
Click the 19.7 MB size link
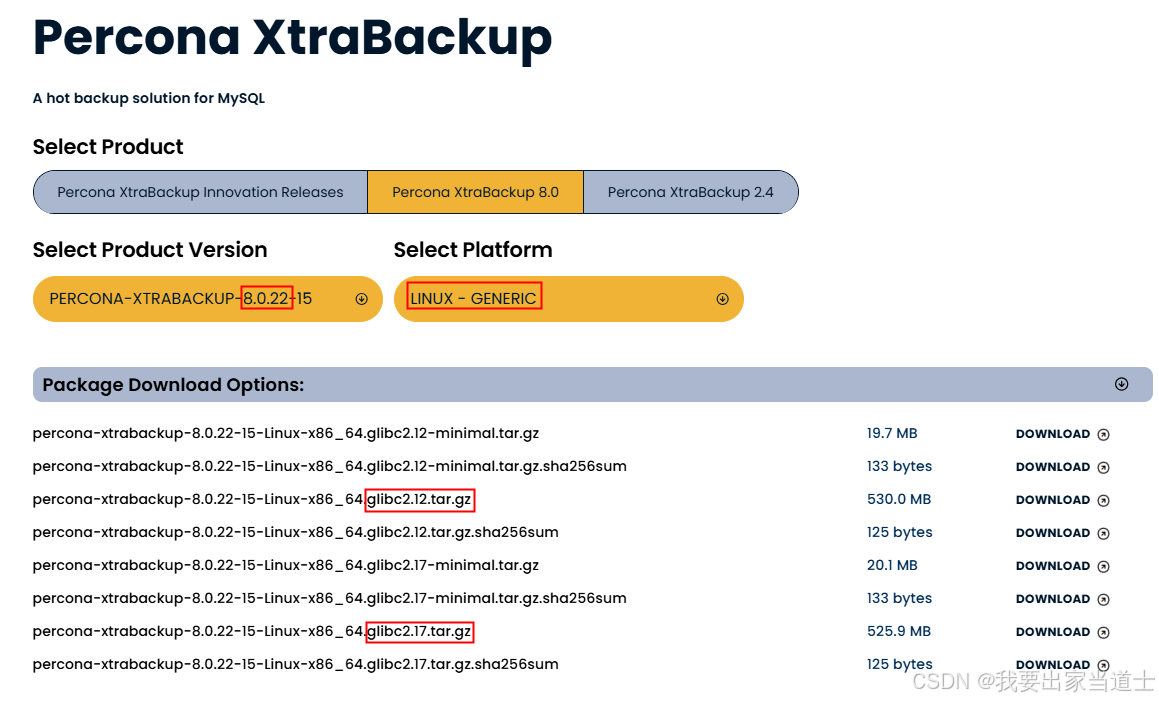pyautogui.click(x=889, y=433)
